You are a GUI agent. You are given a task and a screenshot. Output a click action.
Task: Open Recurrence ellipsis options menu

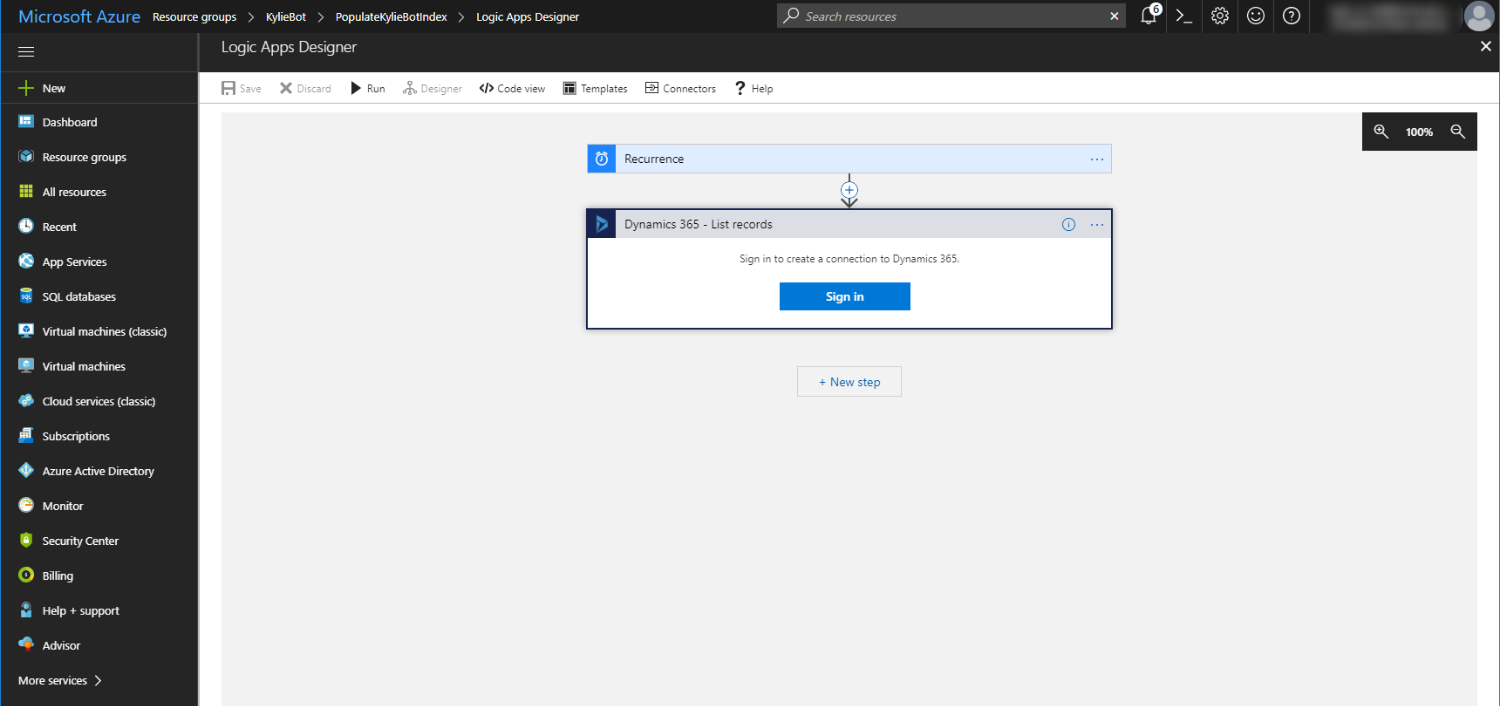coord(1097,159)
